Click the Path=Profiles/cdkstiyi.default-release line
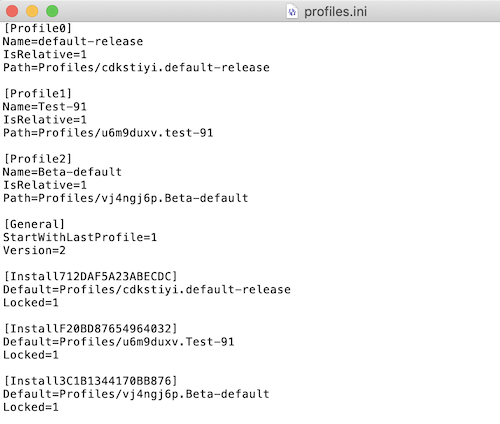Image resolution: width=500 pixels, height=424 pixels. (x=136, y=68)
